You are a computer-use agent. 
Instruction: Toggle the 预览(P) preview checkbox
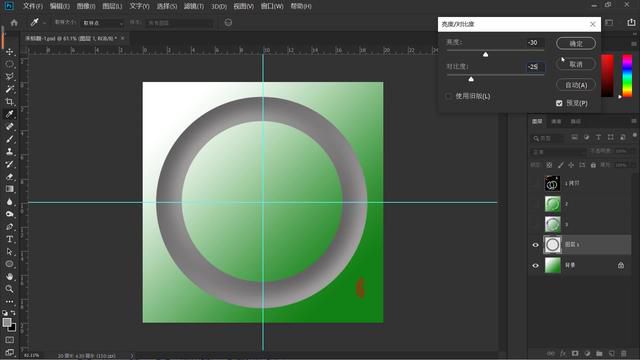pyautogui.click(x=559, y=103)
